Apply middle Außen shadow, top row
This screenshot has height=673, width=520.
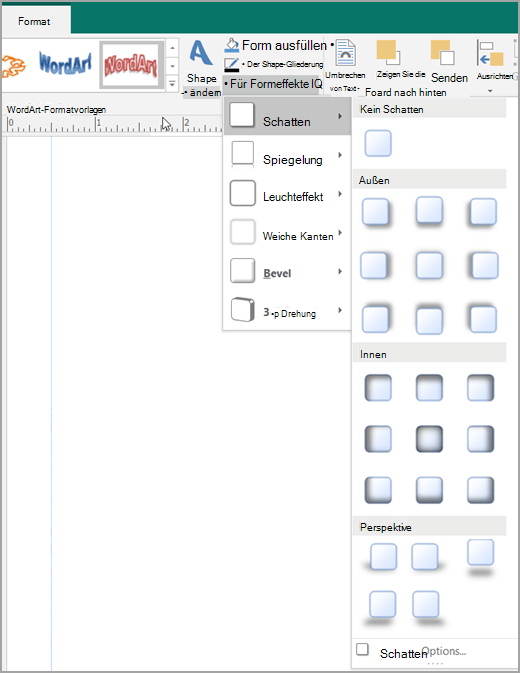click(x=429, y=211)
